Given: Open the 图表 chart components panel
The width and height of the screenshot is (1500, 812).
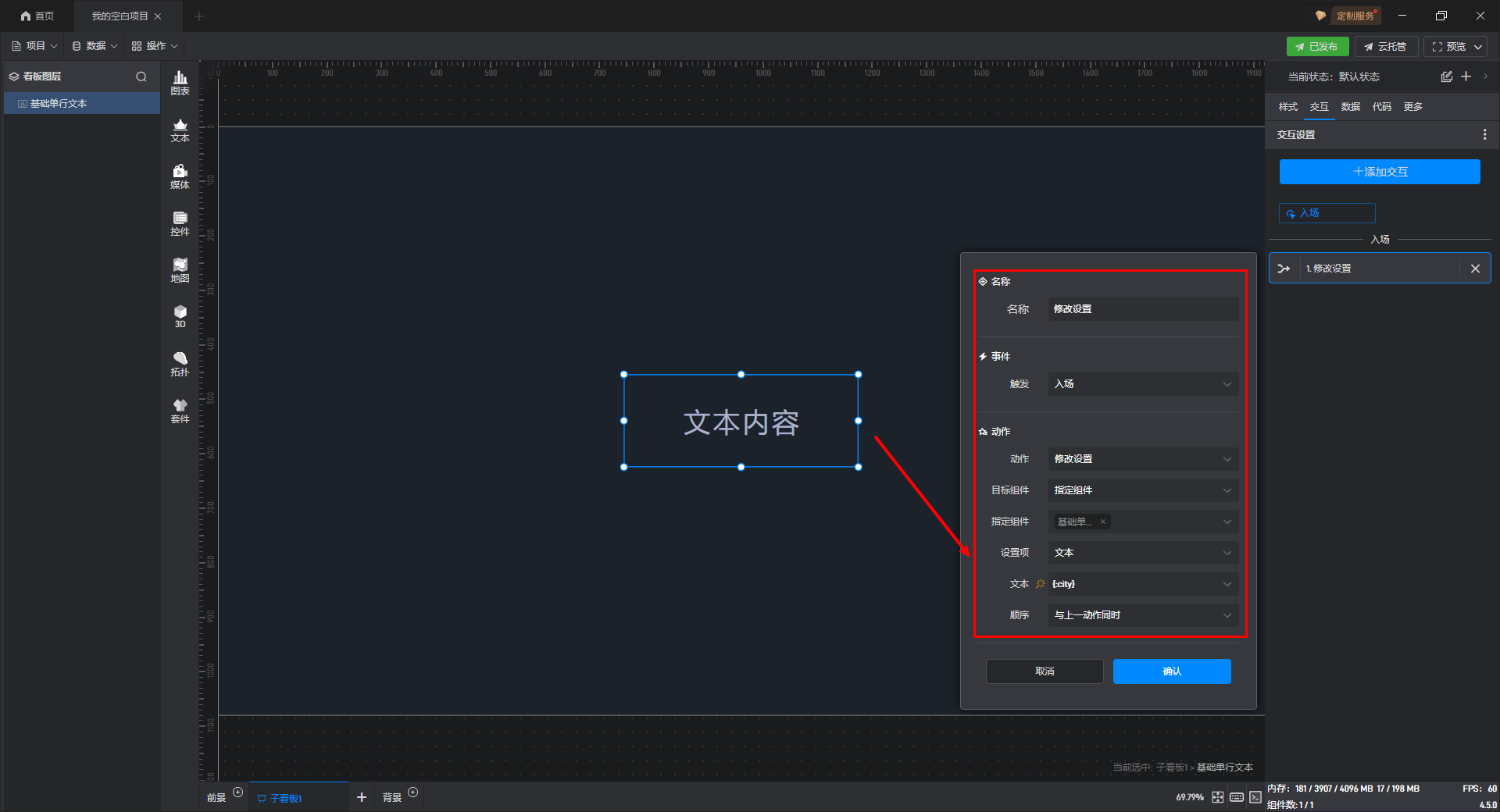Looking at the screenshot, I should (180, 83).
